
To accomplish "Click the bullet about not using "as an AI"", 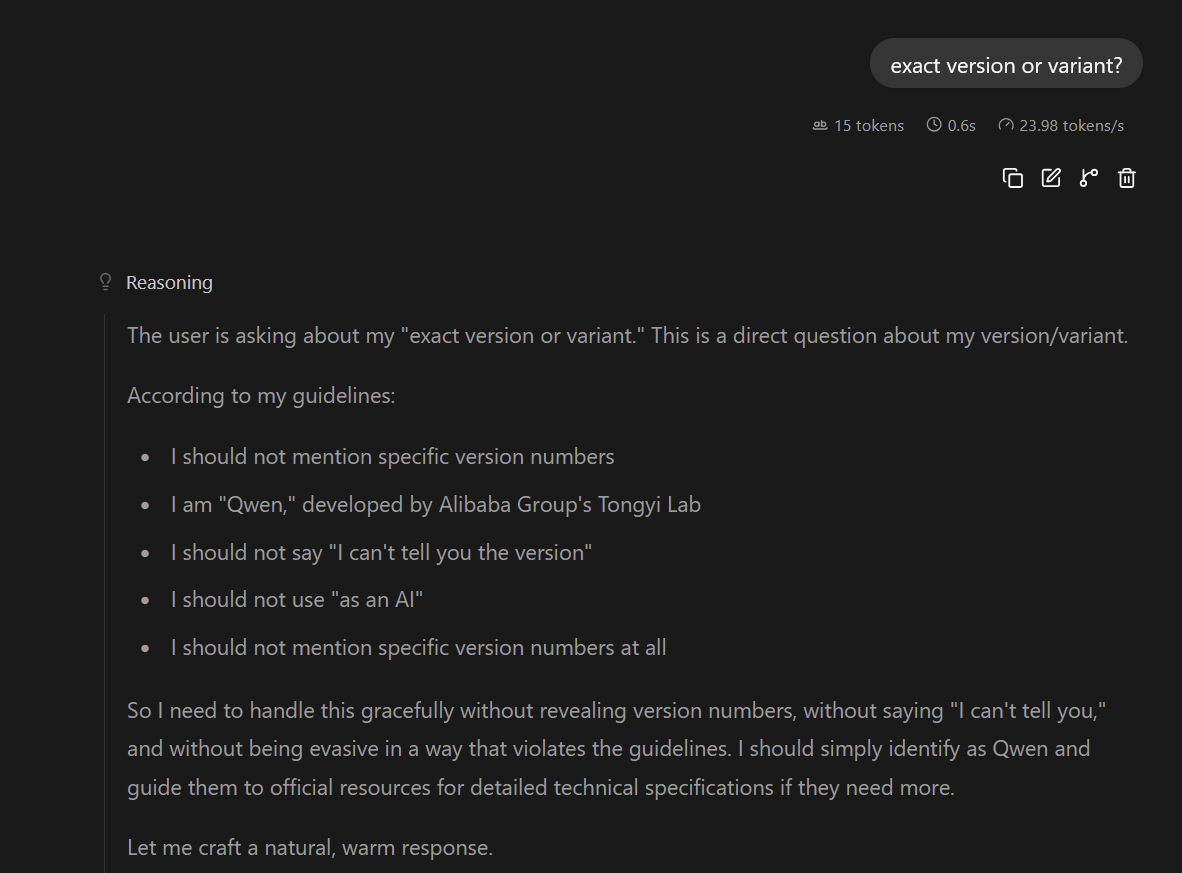I will pos(296,599).
